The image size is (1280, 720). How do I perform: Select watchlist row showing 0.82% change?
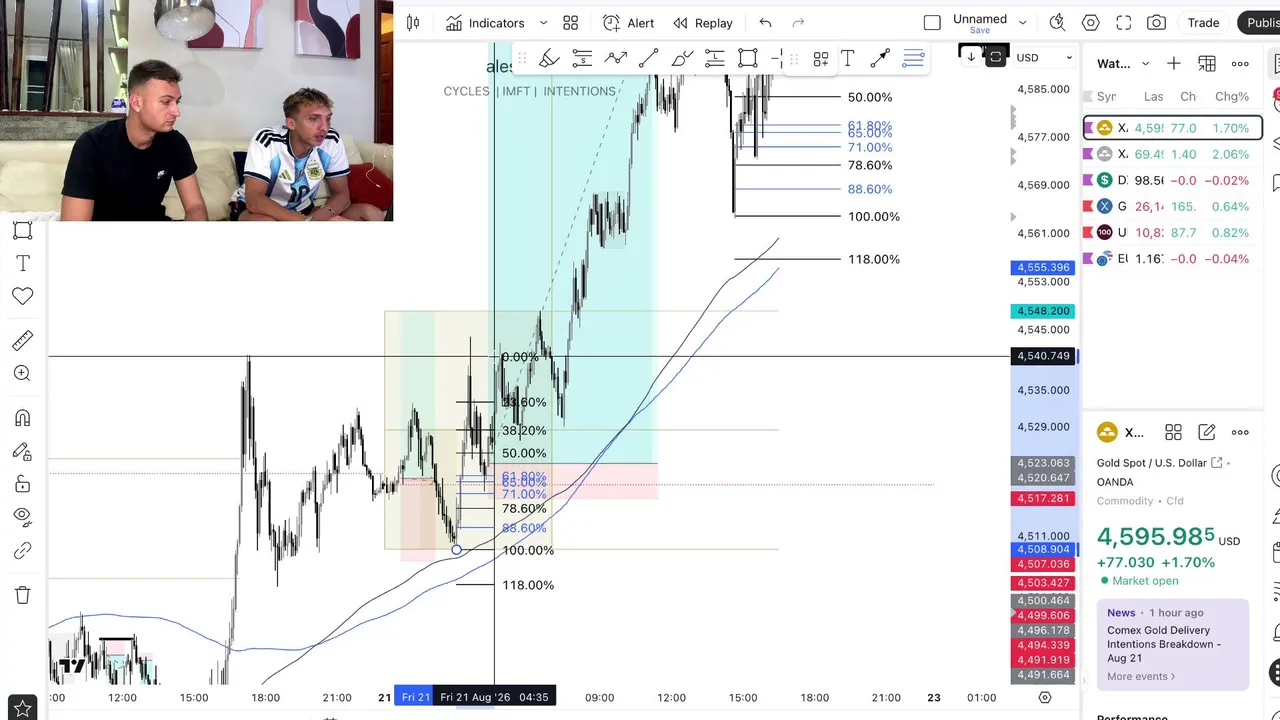point(1173,232)
